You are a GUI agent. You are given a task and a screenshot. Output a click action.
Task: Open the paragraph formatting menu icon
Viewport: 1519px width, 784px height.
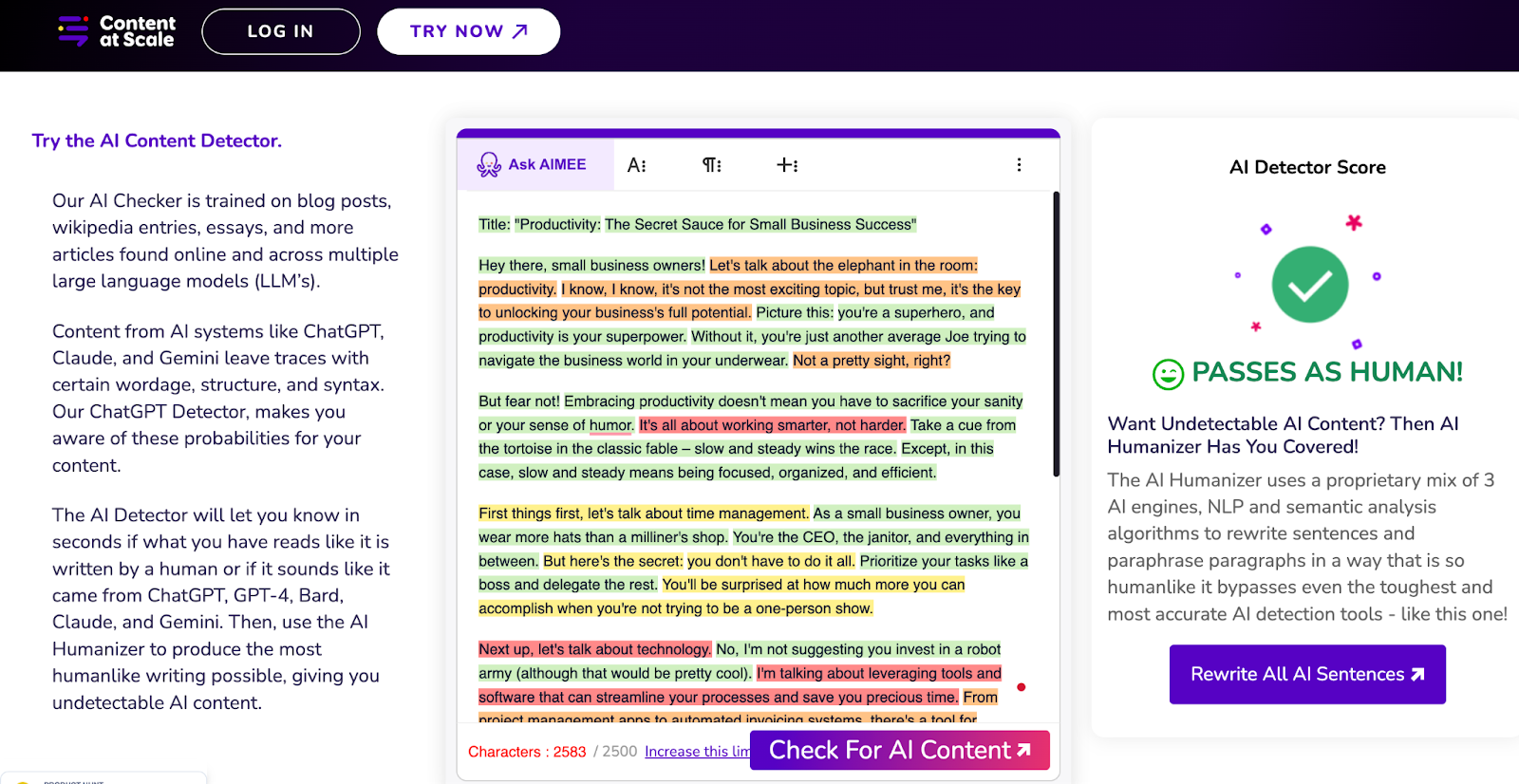coord(712,165)
